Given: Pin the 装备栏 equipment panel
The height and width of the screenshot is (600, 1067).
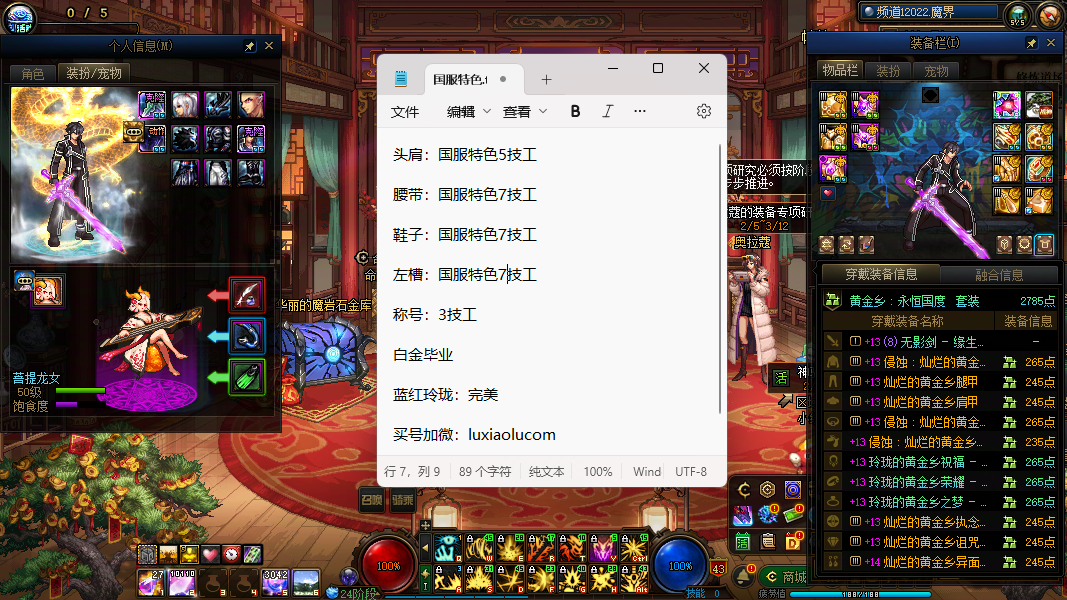Looking at the screenshot, I should click(1031, 44).
